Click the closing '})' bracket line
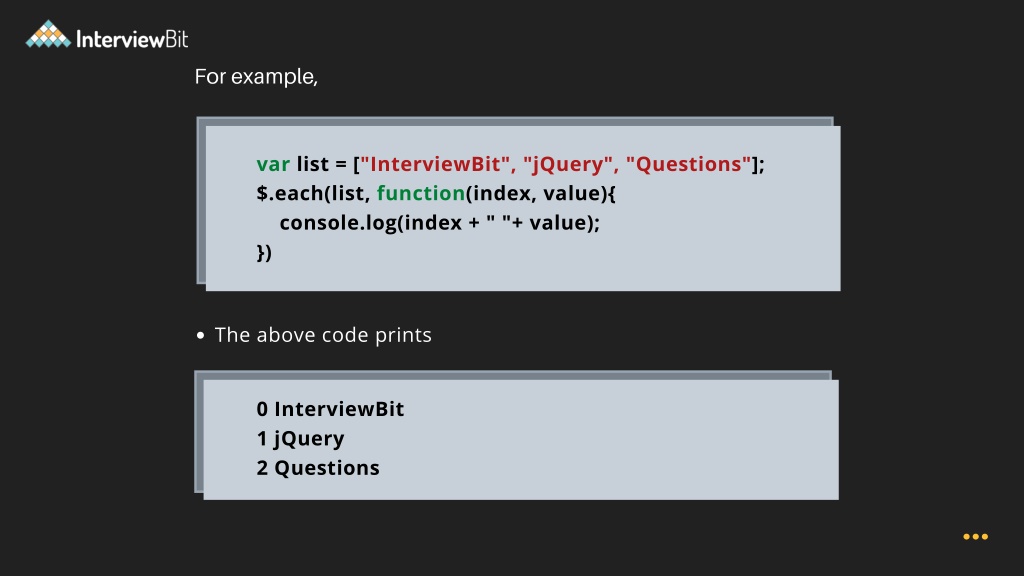 pos(264,253)
